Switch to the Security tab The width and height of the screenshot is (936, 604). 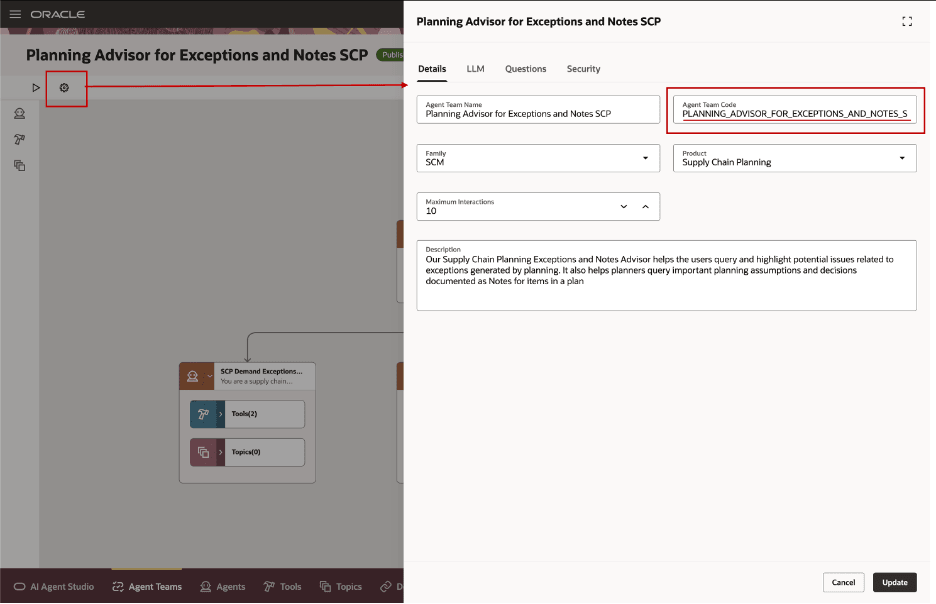tap(583, 69)
